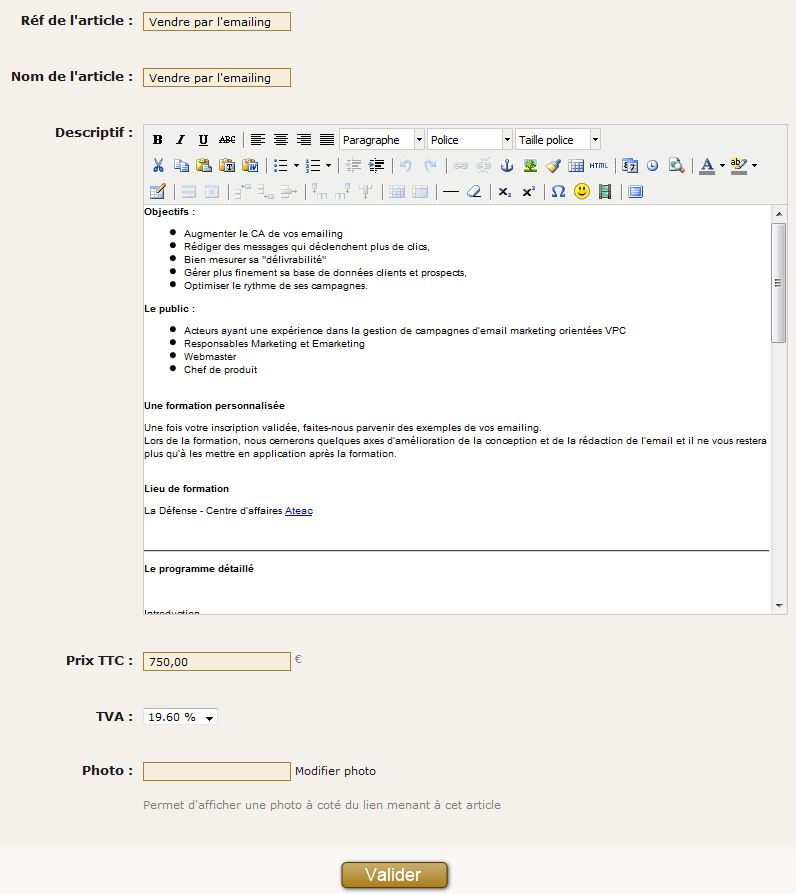Screen dimensions: 796x894
Task: Align text left
Action: click(x=258, y=140)
